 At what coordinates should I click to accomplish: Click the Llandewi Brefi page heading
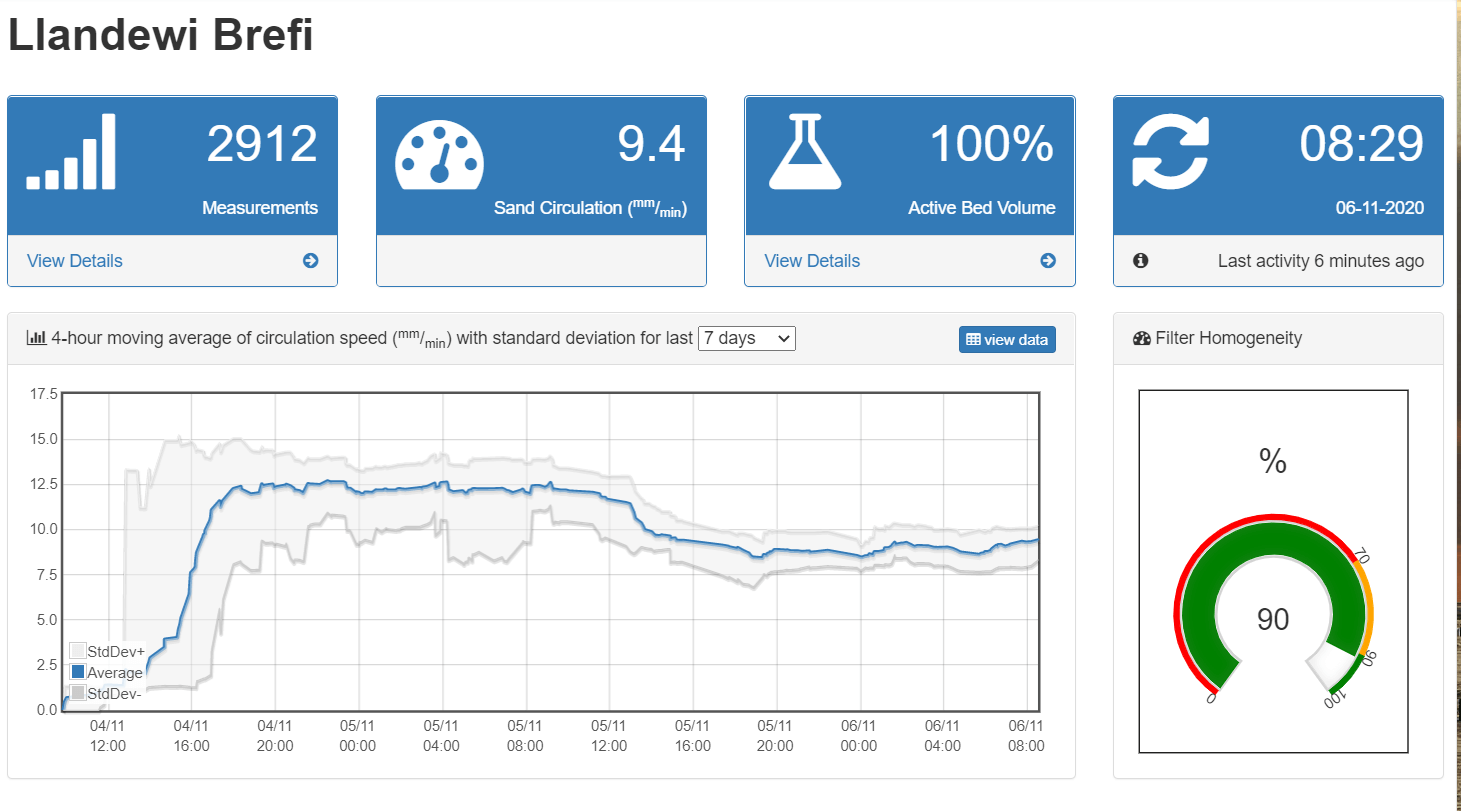(x=161, y=36)
